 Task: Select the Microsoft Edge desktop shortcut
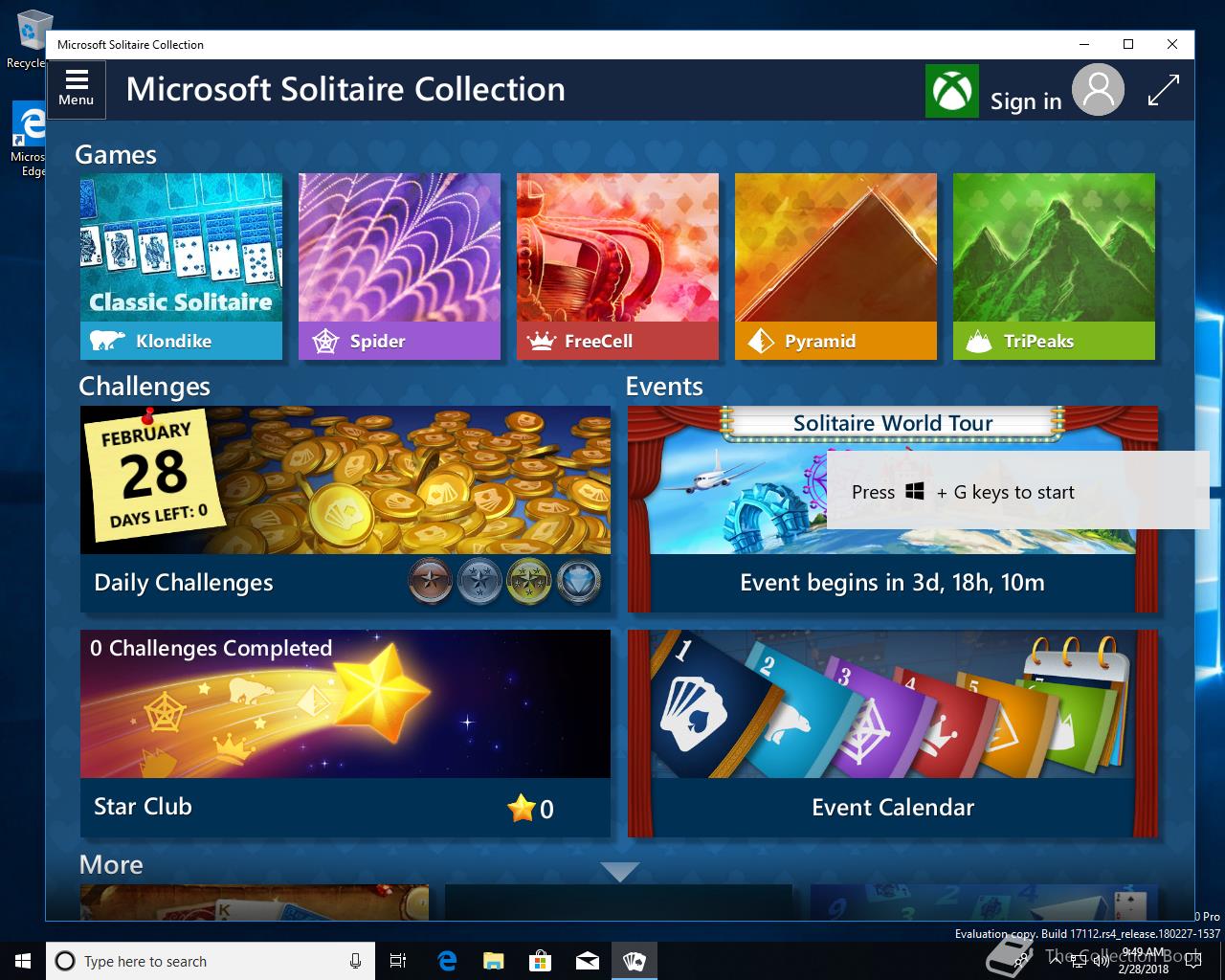click(27, 140)
